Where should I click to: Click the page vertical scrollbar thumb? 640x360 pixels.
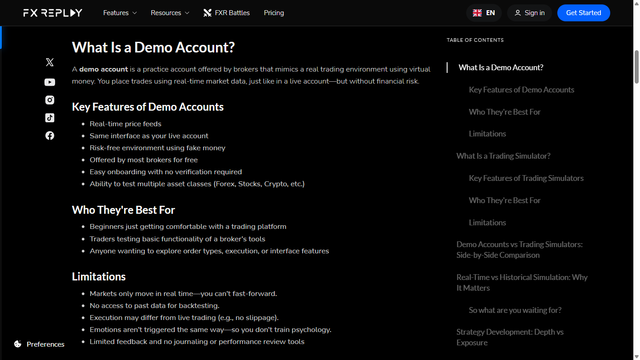tap(636, 67)
